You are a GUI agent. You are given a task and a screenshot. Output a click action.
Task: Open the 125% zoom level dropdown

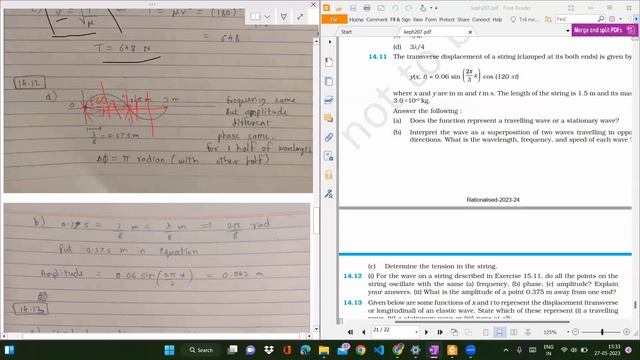(568, 332)
